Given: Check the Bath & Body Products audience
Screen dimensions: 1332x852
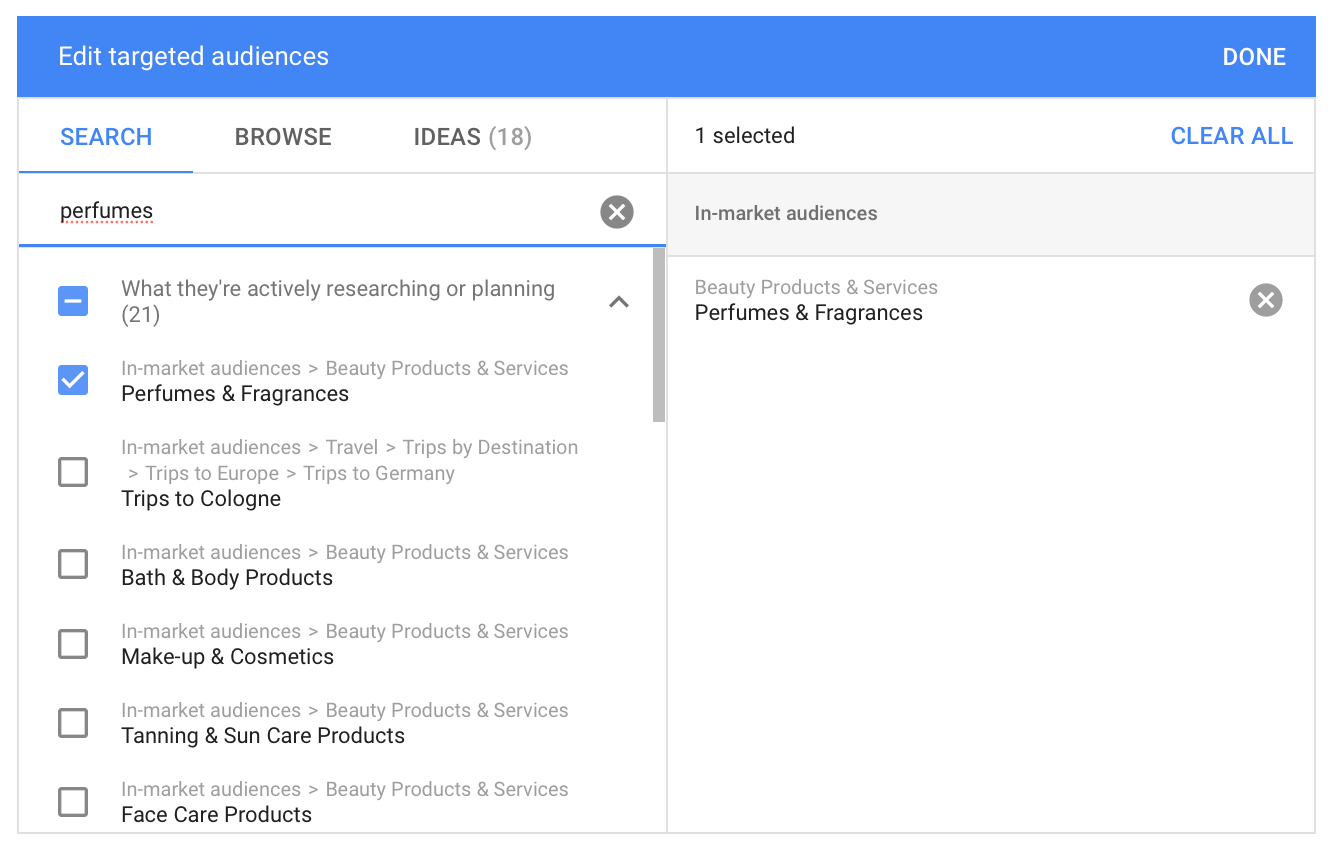Looking at the screenshot, I should pos(73,564).
